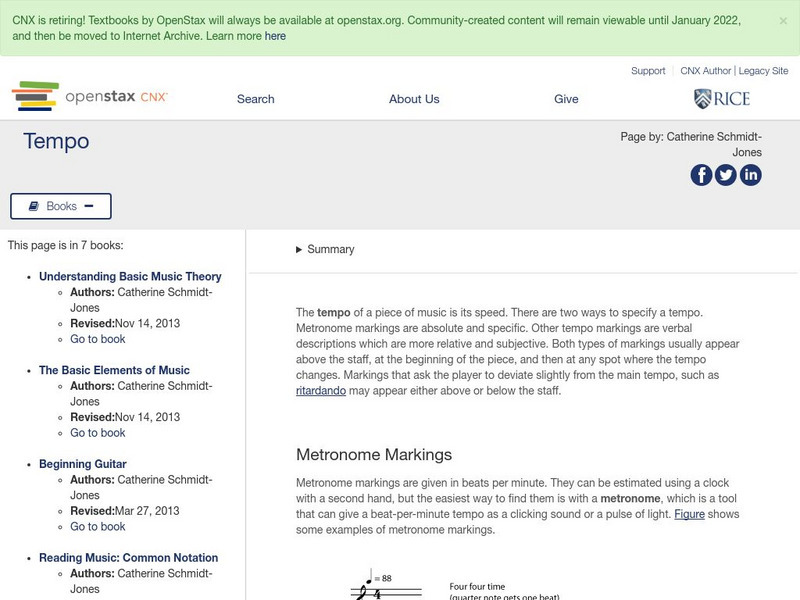Screen dimensions: 800x600
Task: Go to book under The Basic Elements of Music
Action: coord(97,433)
